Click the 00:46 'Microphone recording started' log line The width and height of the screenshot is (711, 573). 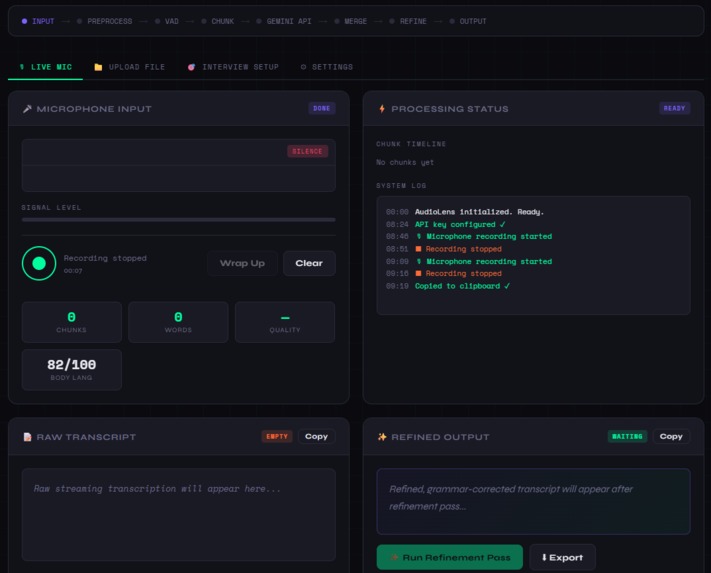[x=469, y=237]
